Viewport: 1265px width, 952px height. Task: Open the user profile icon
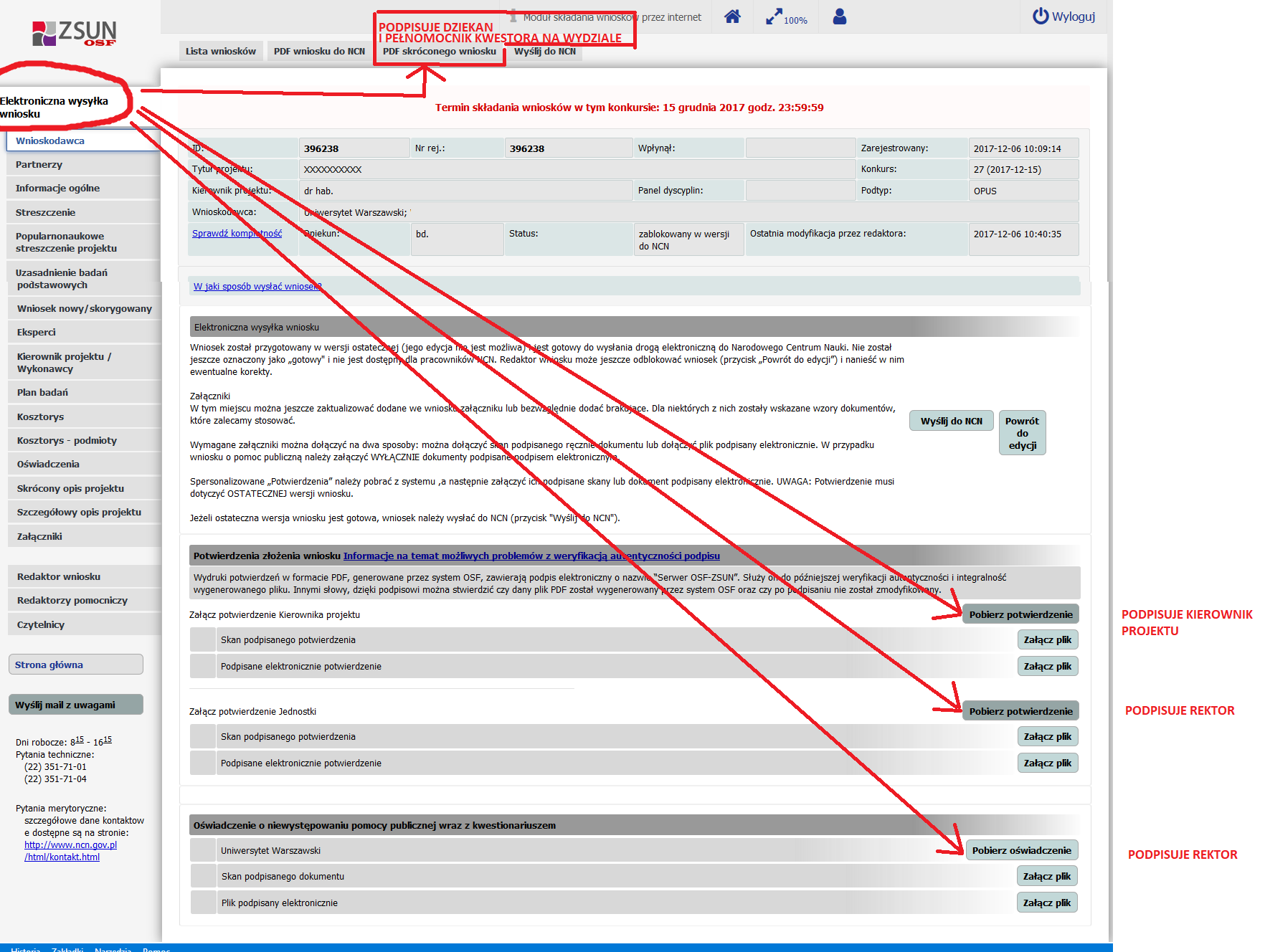pos(840,16)
